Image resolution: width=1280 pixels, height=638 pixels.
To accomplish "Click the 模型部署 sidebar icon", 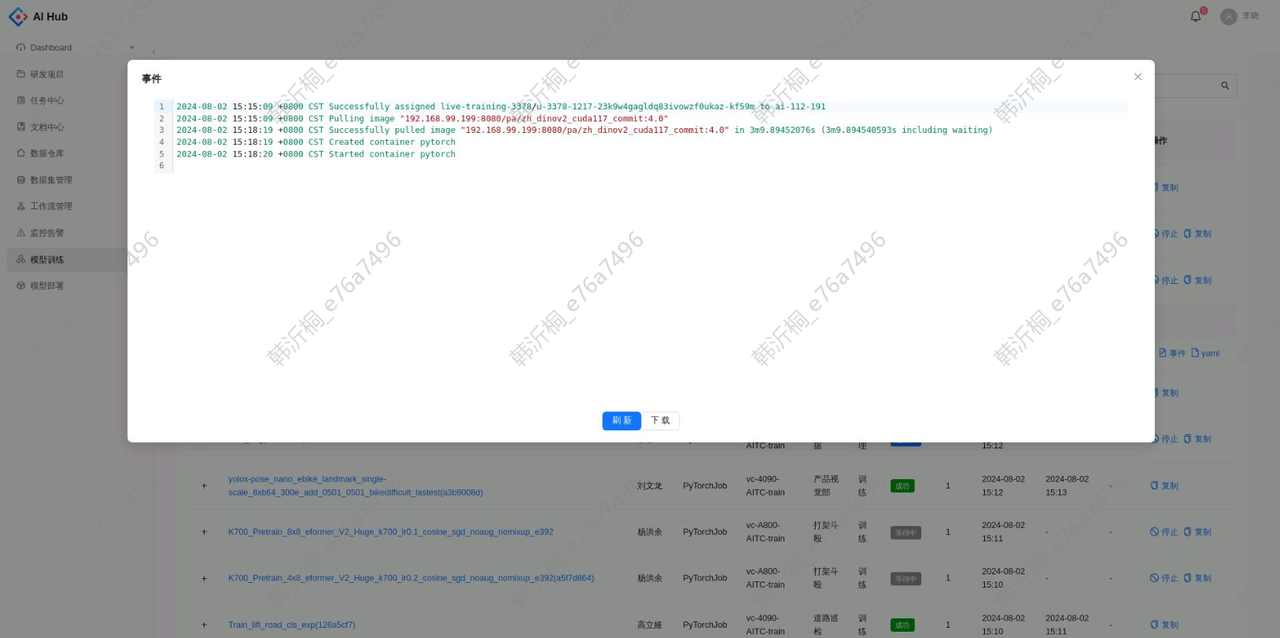I will click(x=21, y=285).
